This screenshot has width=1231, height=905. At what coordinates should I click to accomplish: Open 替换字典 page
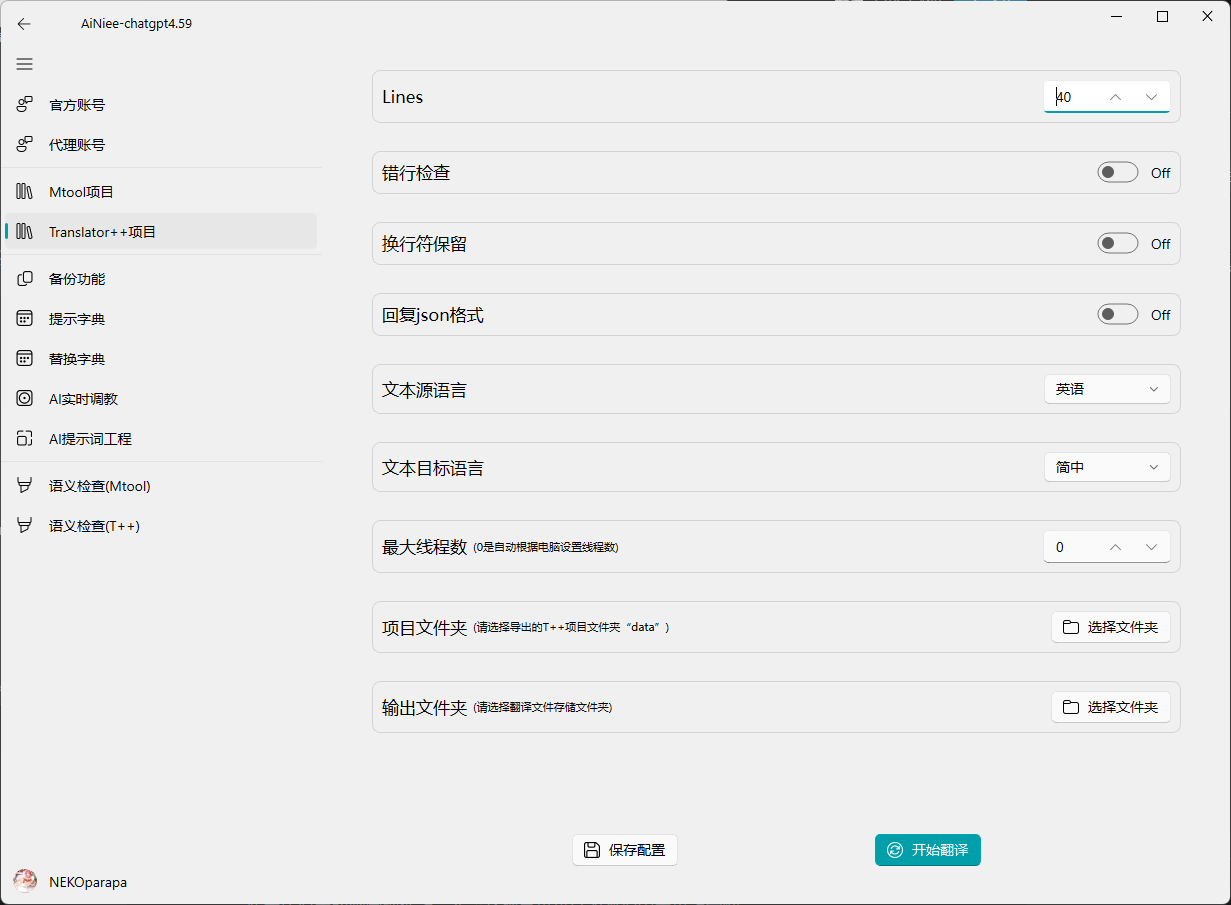click(x=161, y=358)
